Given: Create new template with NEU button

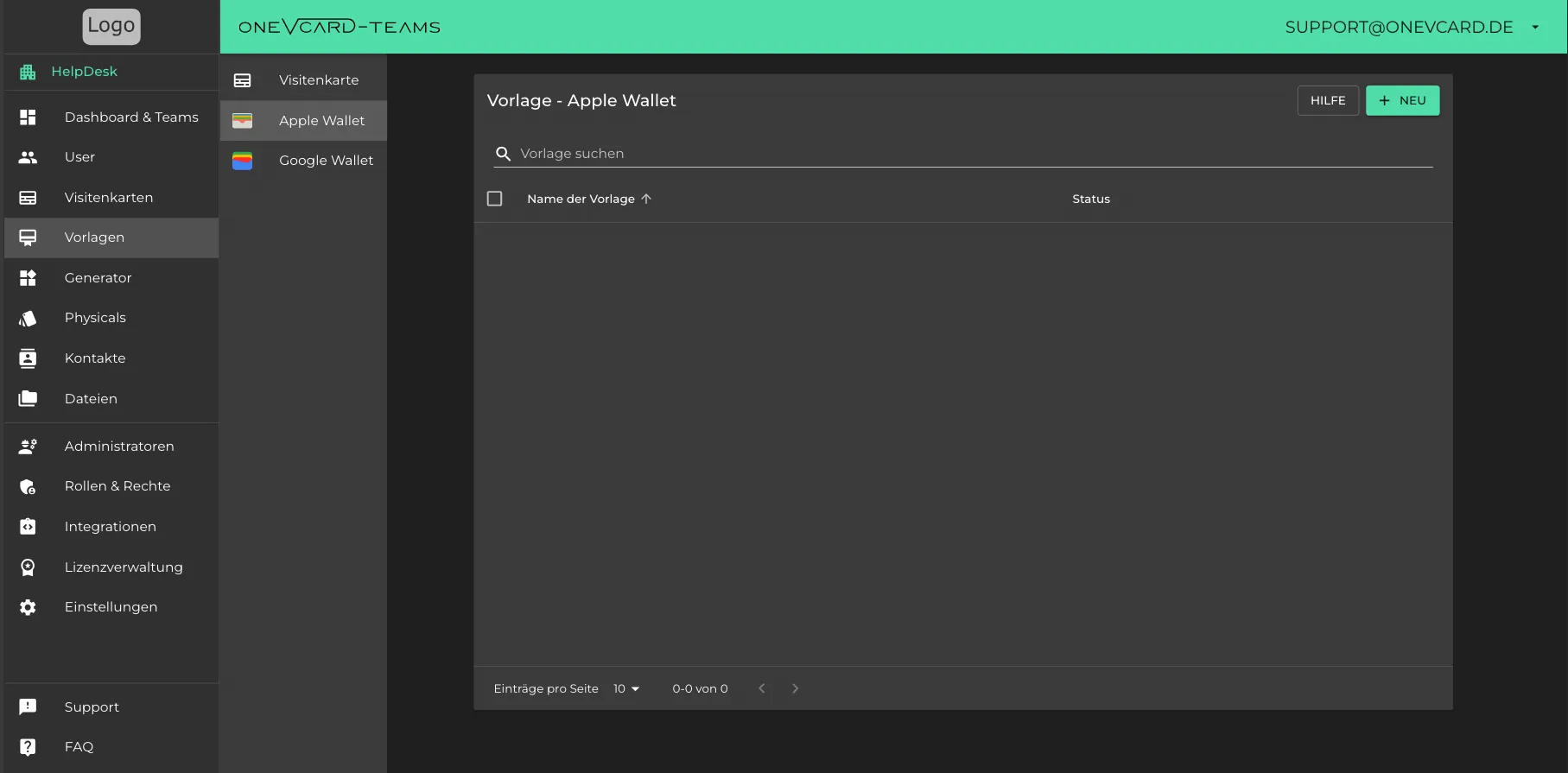Looking at the screenshot, I should click(1402, 100).
